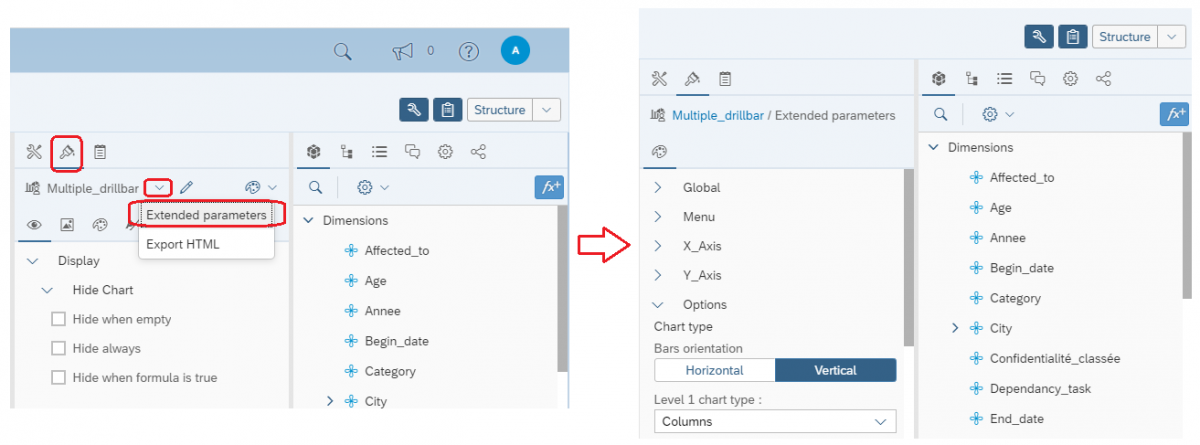Click the left screenshot's vertical scrollbar
1200x445 pixels.
pyautogui.click(x=562, y=290)
